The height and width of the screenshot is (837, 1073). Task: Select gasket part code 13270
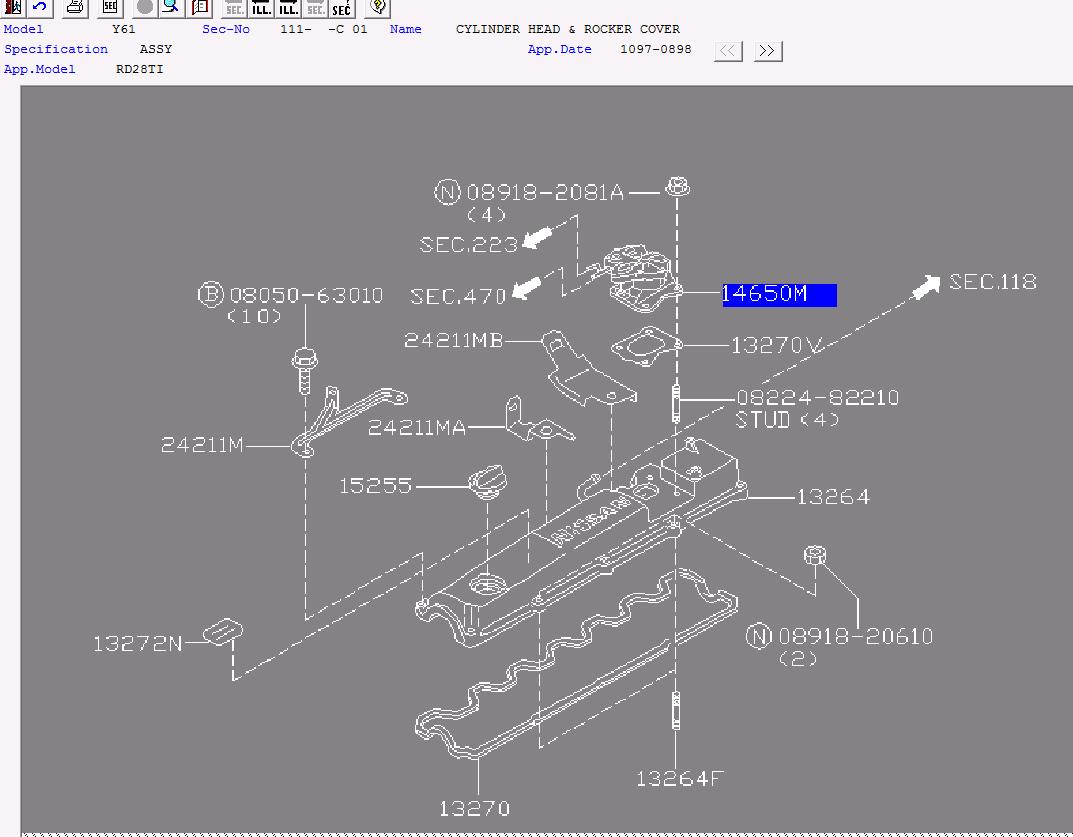[x=474, y=809]
